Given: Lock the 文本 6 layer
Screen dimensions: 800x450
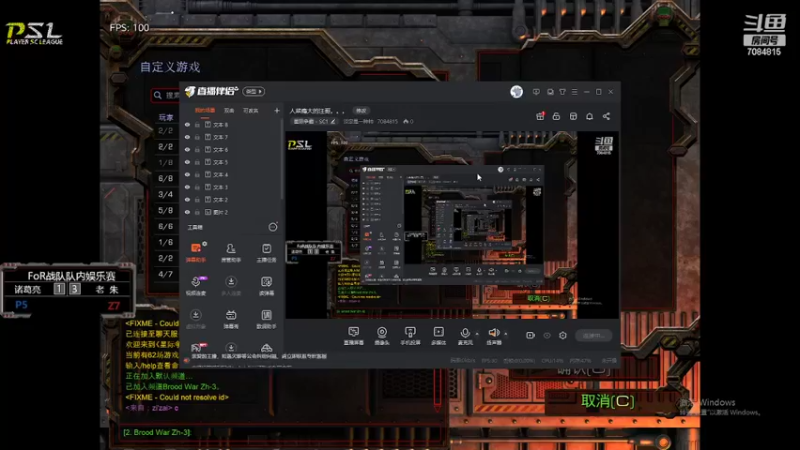Looking at the screenshot, I should point(197,149).
